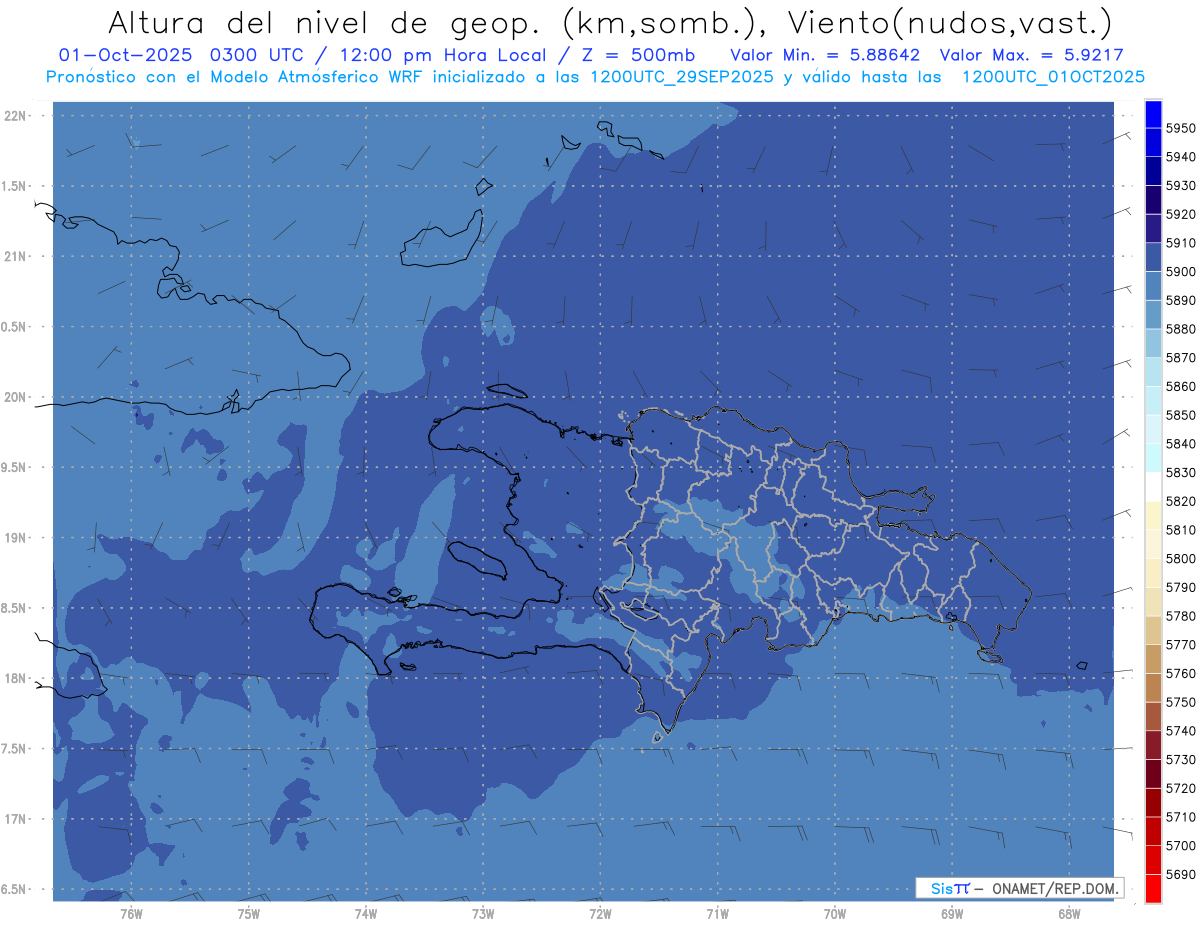The image size is (1200, 927).
Task: Click the "19N" latitude label
Action: pos(14,538)
